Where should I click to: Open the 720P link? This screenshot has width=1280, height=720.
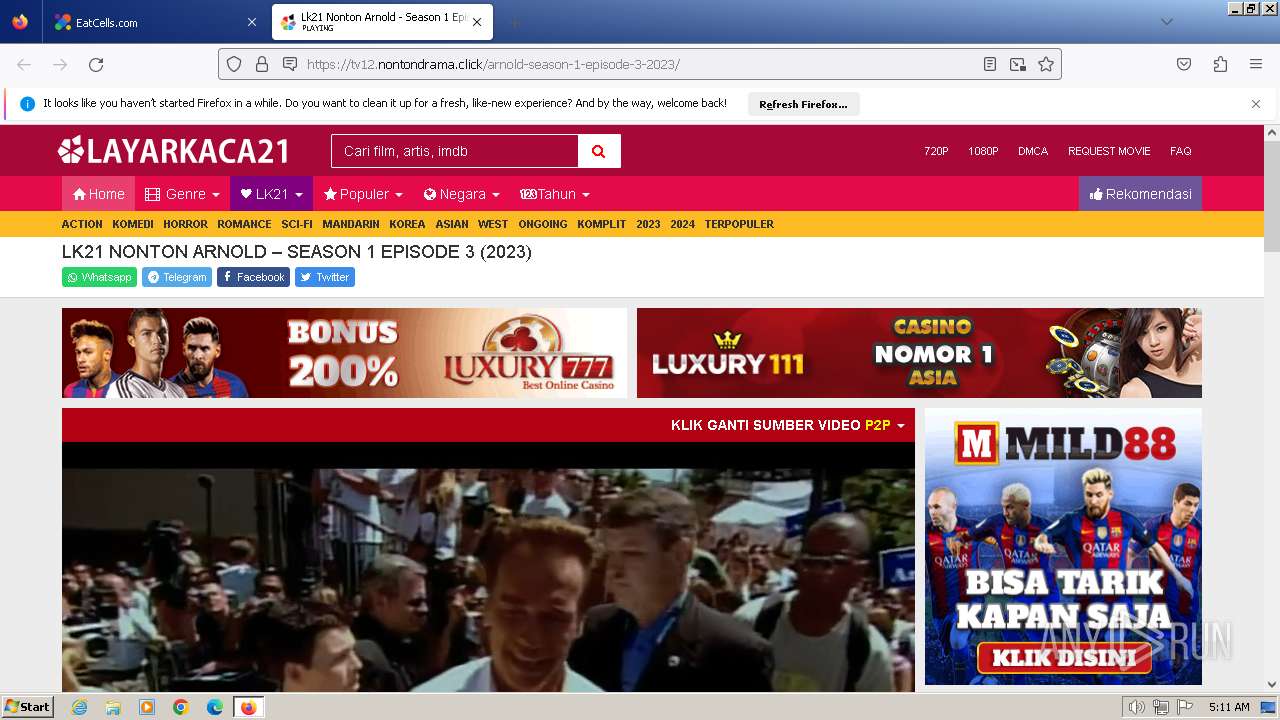936,151
